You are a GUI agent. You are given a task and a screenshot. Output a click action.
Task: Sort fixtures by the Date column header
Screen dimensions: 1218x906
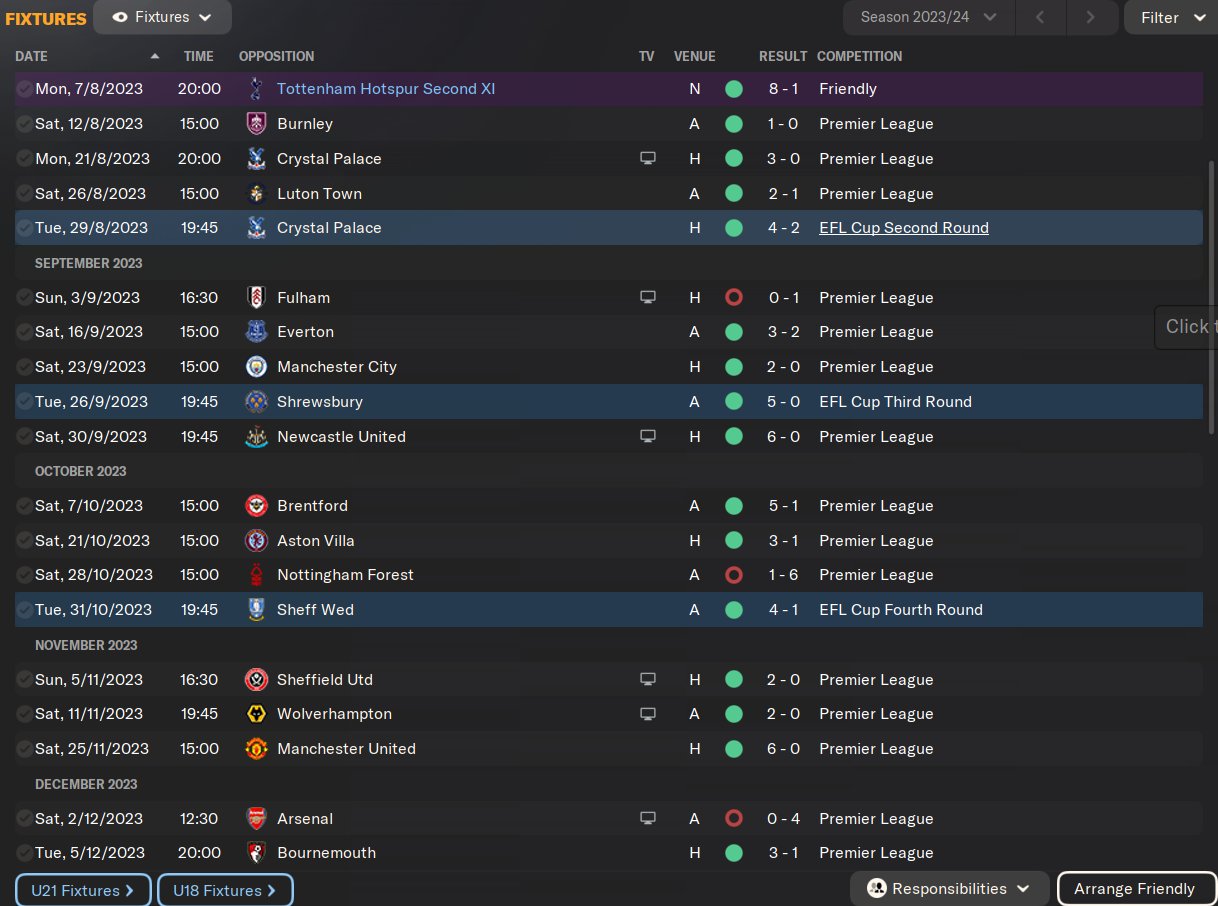point(32,56)
